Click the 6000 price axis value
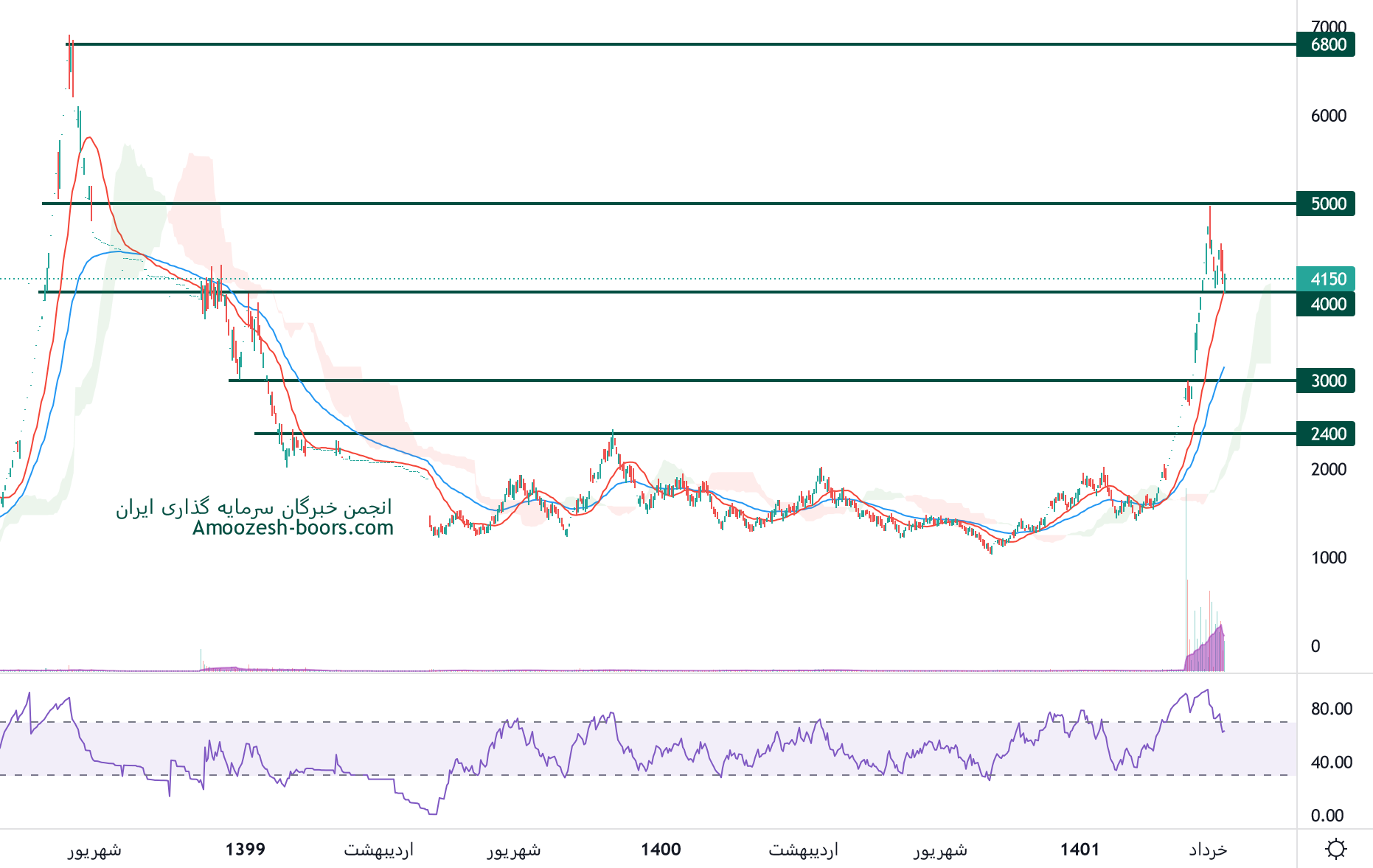Screen dimensions: 1373x868 [1328, 116]
